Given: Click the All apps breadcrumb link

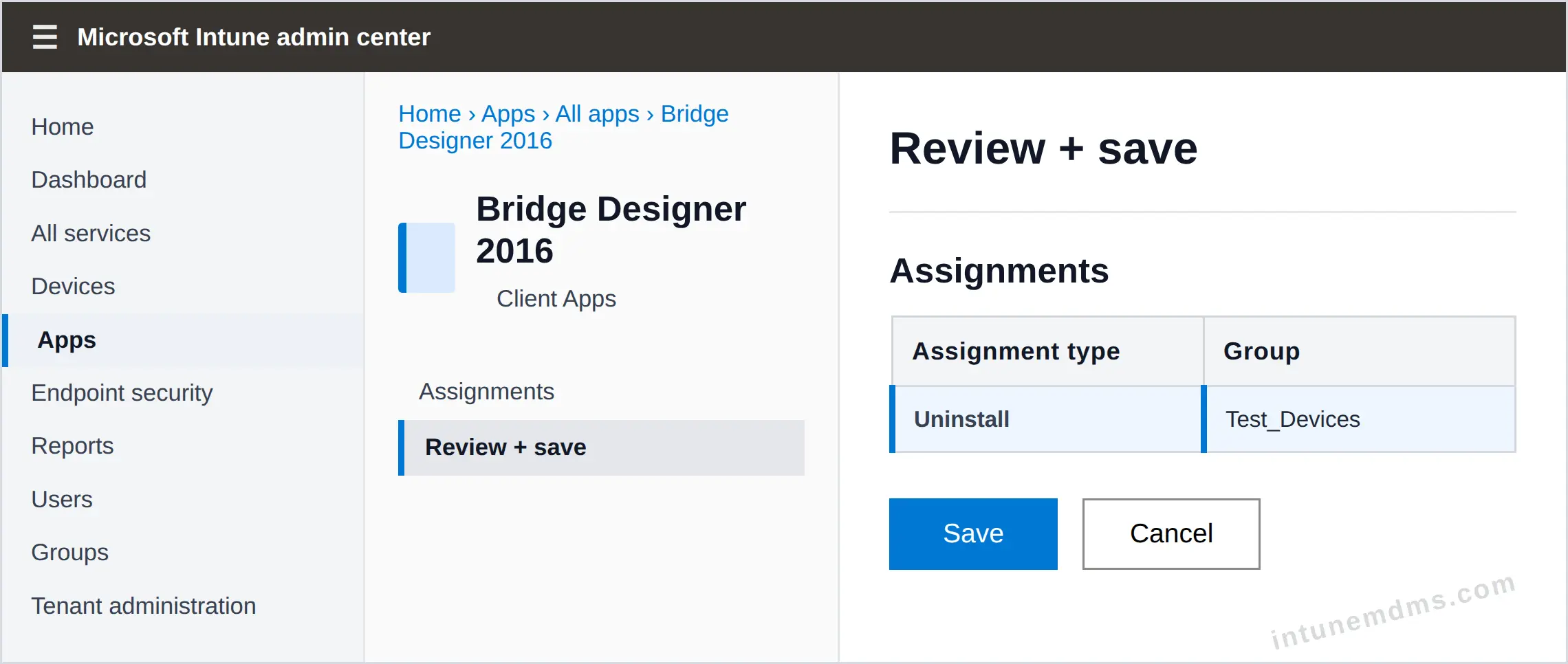Looking at the screenshot, I should click(597, 114).
